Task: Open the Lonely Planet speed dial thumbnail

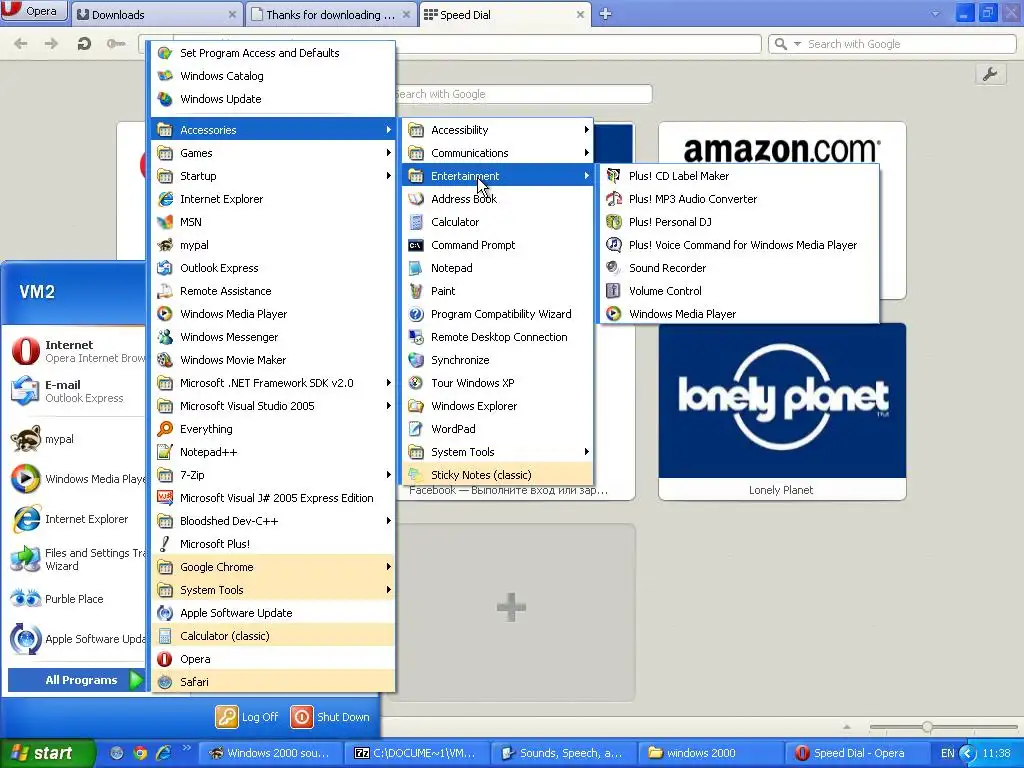Action: (782, 411)
